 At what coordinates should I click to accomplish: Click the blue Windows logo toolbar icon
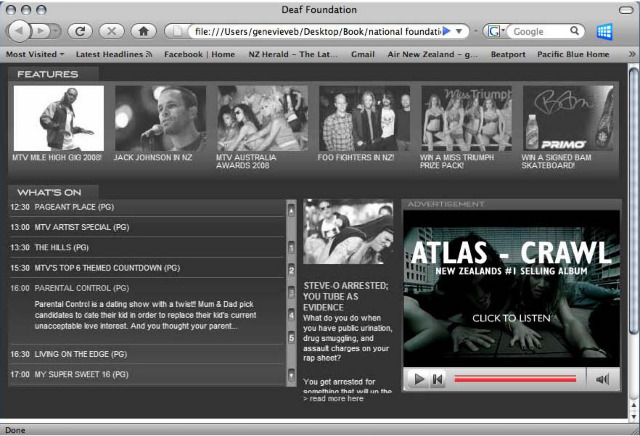pos(604,31)
